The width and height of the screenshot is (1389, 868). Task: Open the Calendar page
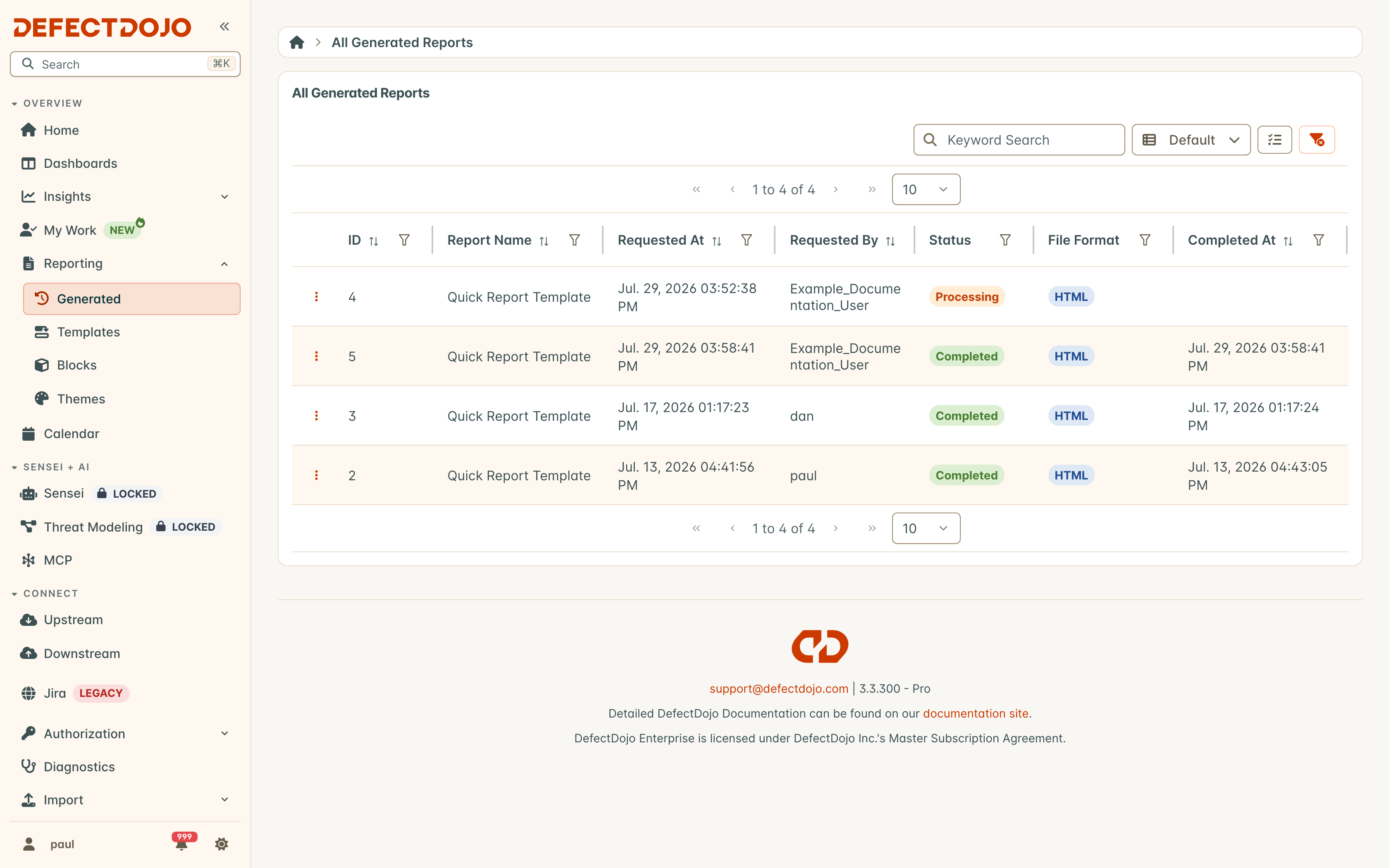click(x=125, y=434)
